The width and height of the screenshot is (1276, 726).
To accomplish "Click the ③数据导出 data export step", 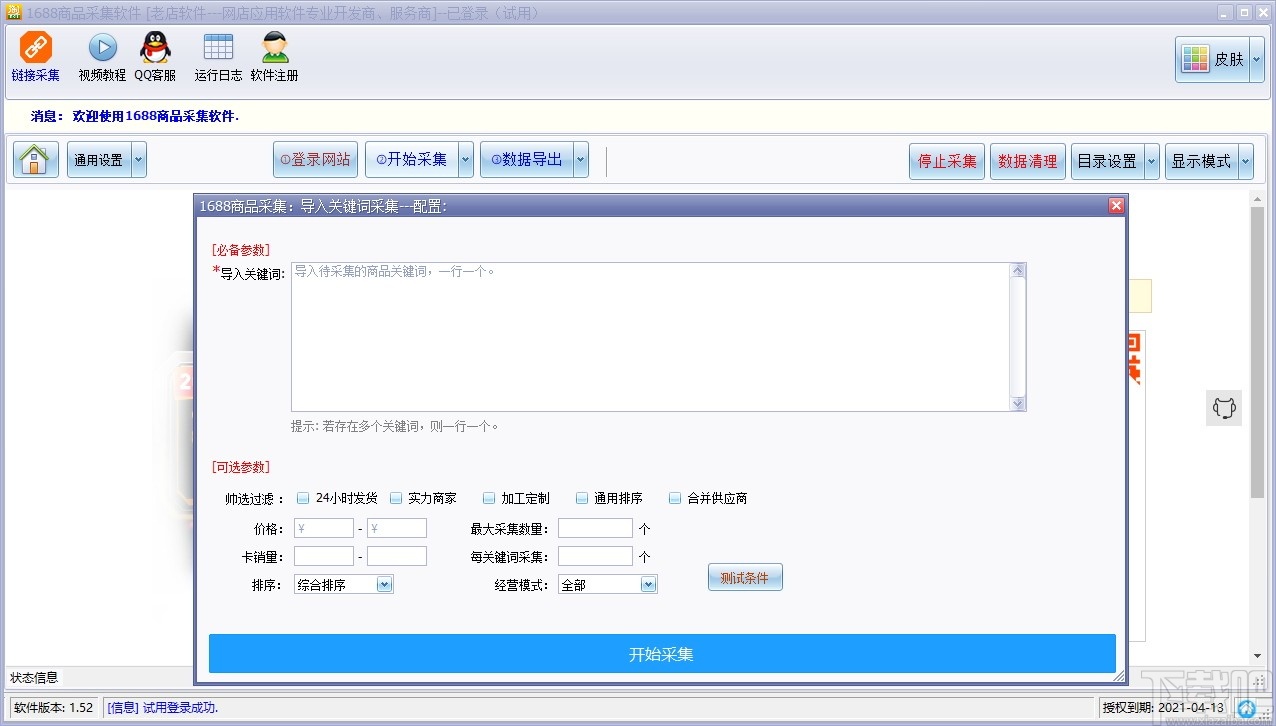I will click(x=529, y=159).
